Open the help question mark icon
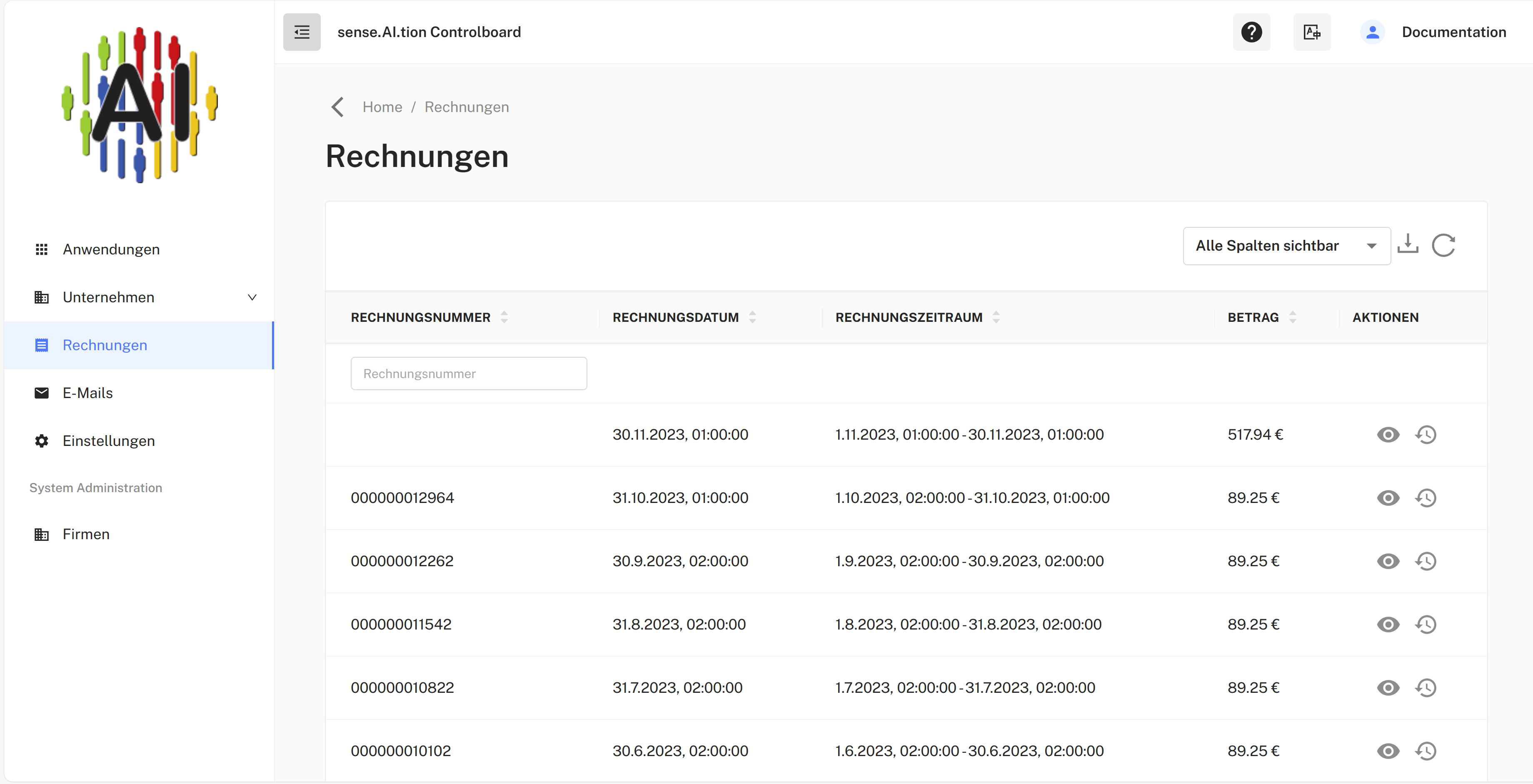Image resolution: width=1533 pixels, height=784 pixels. pyautogui.click(x=1251, y=32)
